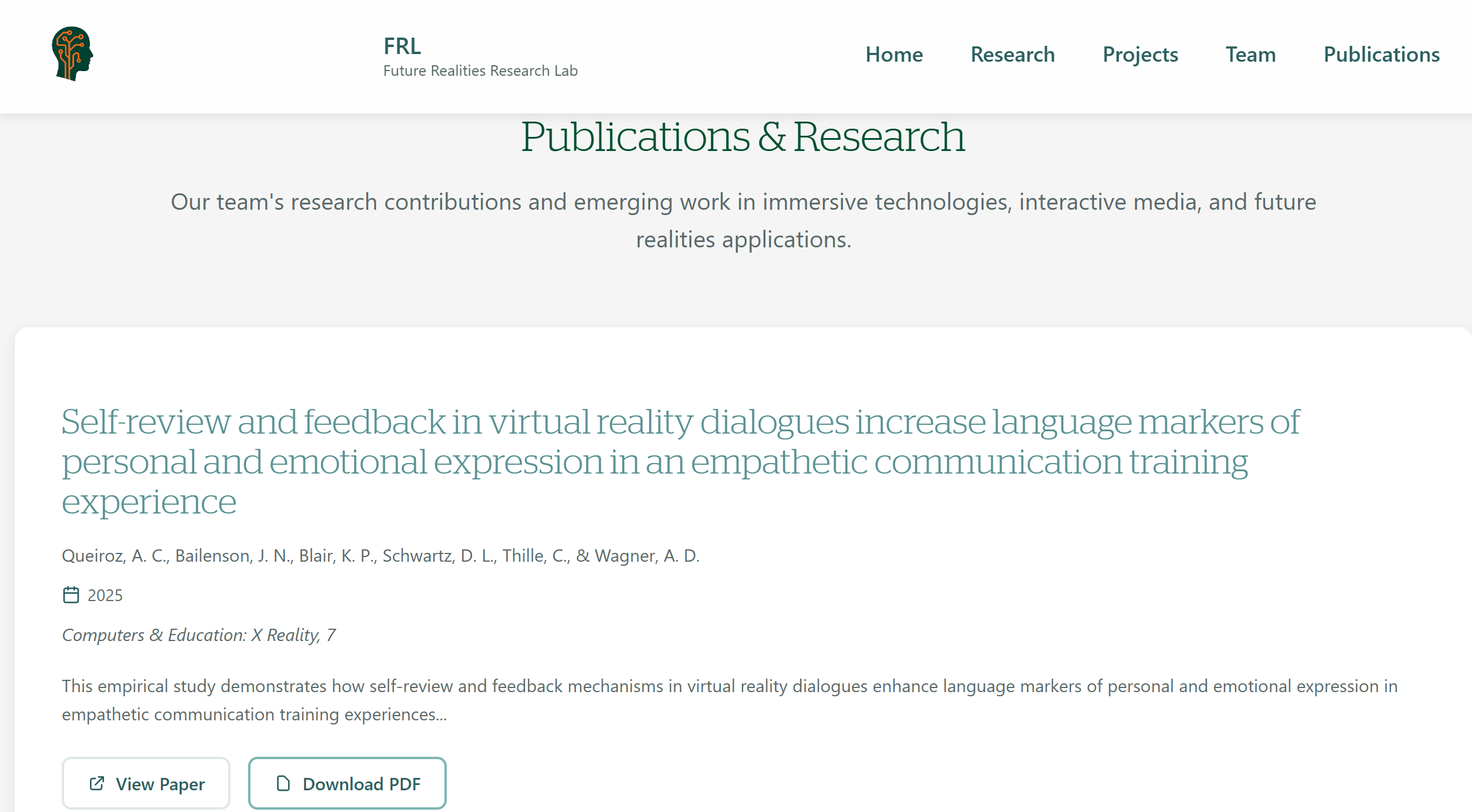The width and height of the screenshot is (1472, 812).
Task: Click the empirical study abstract text
Action: tap(729, 700)
